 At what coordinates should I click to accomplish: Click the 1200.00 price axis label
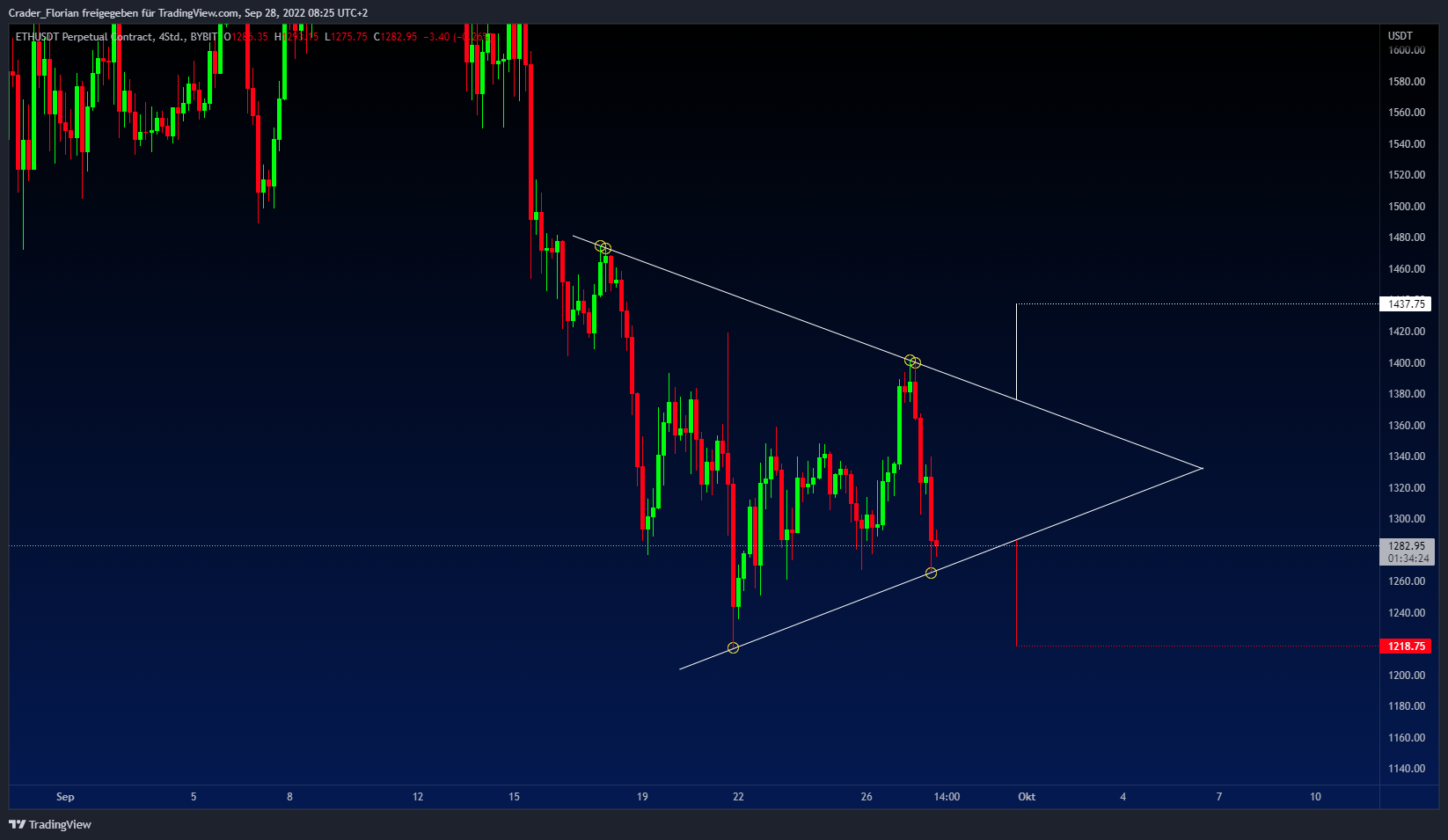[x=1407, y=676]
